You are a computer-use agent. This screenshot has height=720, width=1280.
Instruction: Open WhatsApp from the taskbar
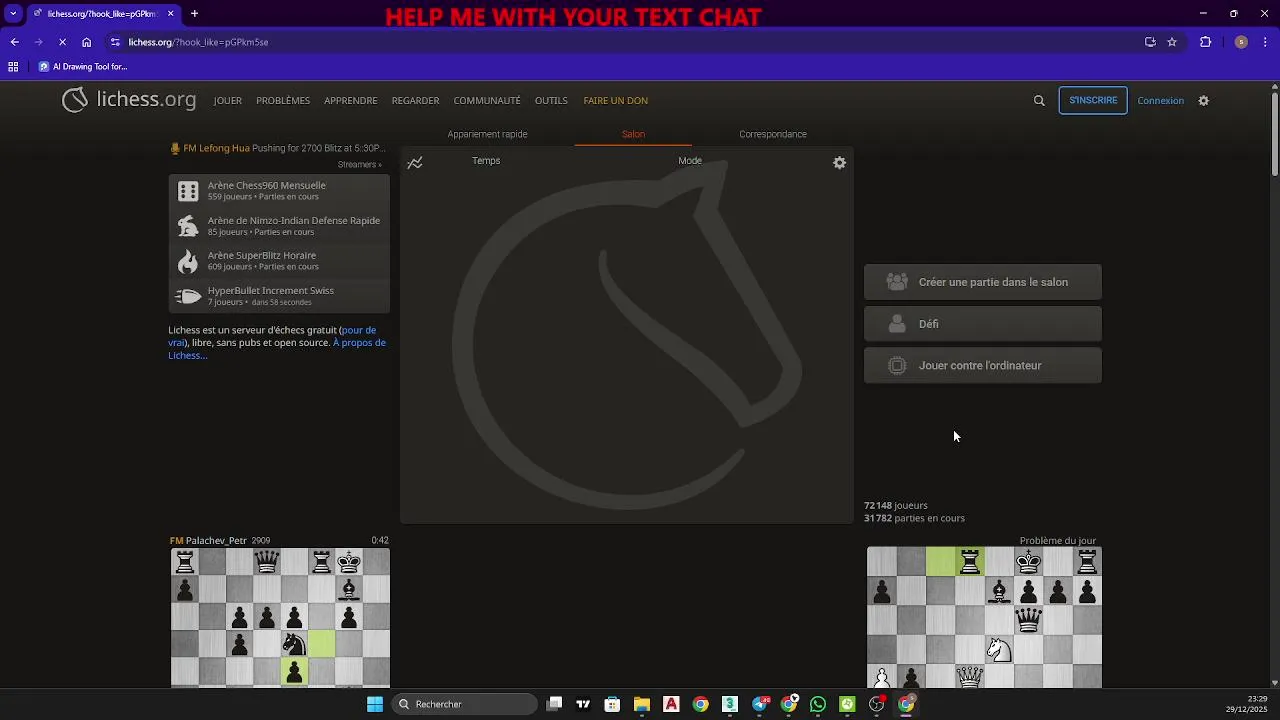818,704
